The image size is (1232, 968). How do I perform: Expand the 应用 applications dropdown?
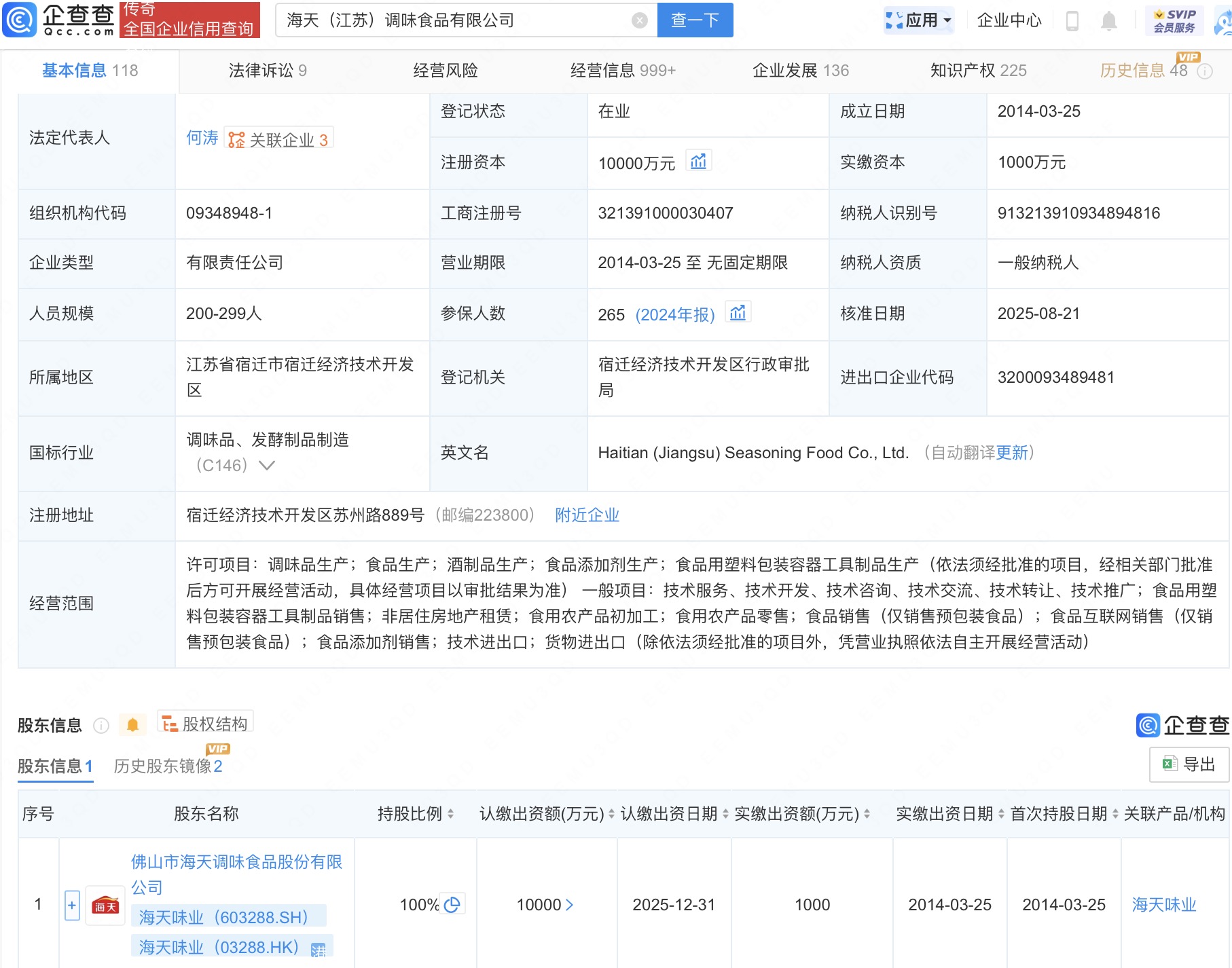pyautogui.click(x=920, y=20)
